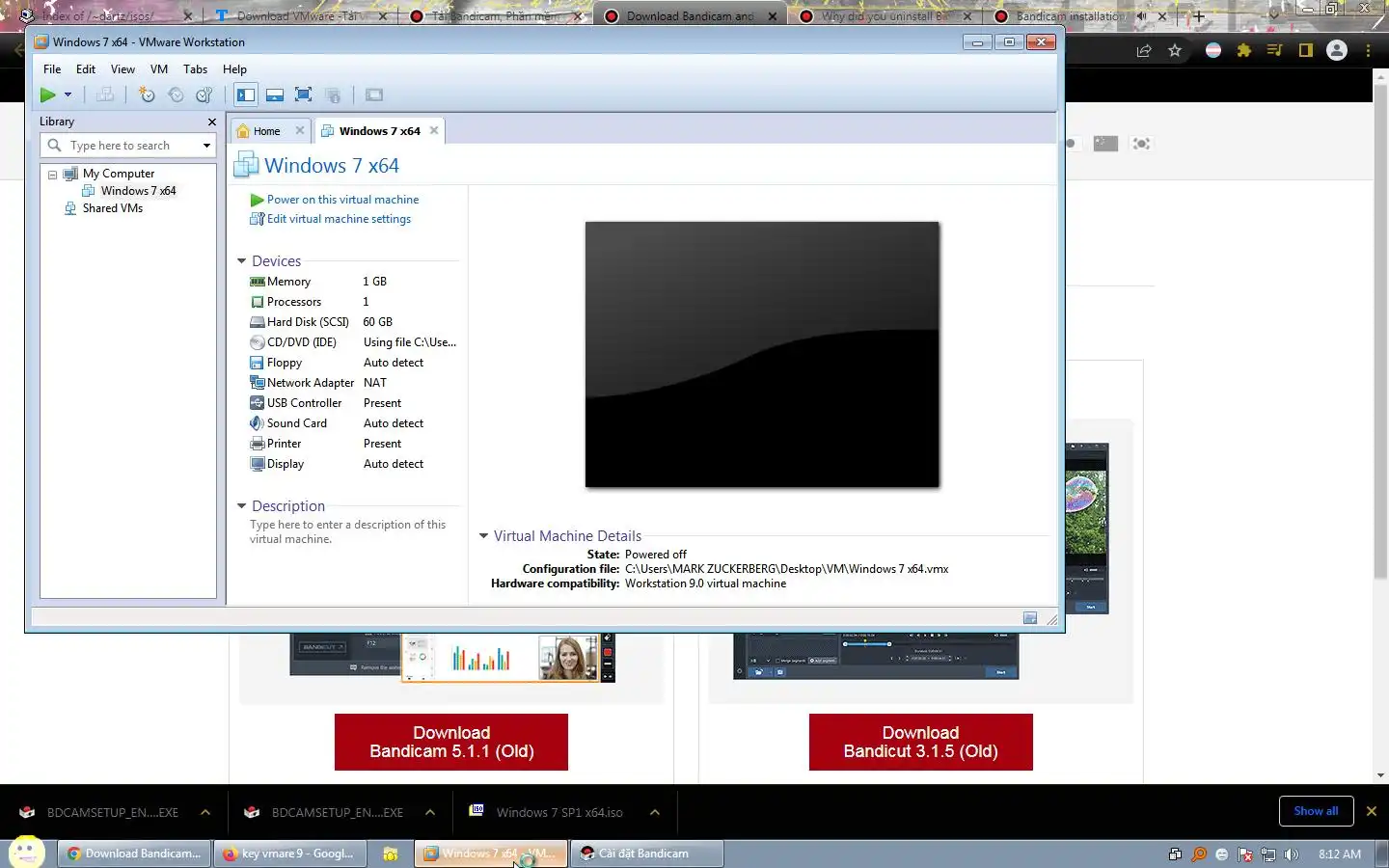
Task: Select the Sound Card device
Action: (x=353, y=423)
